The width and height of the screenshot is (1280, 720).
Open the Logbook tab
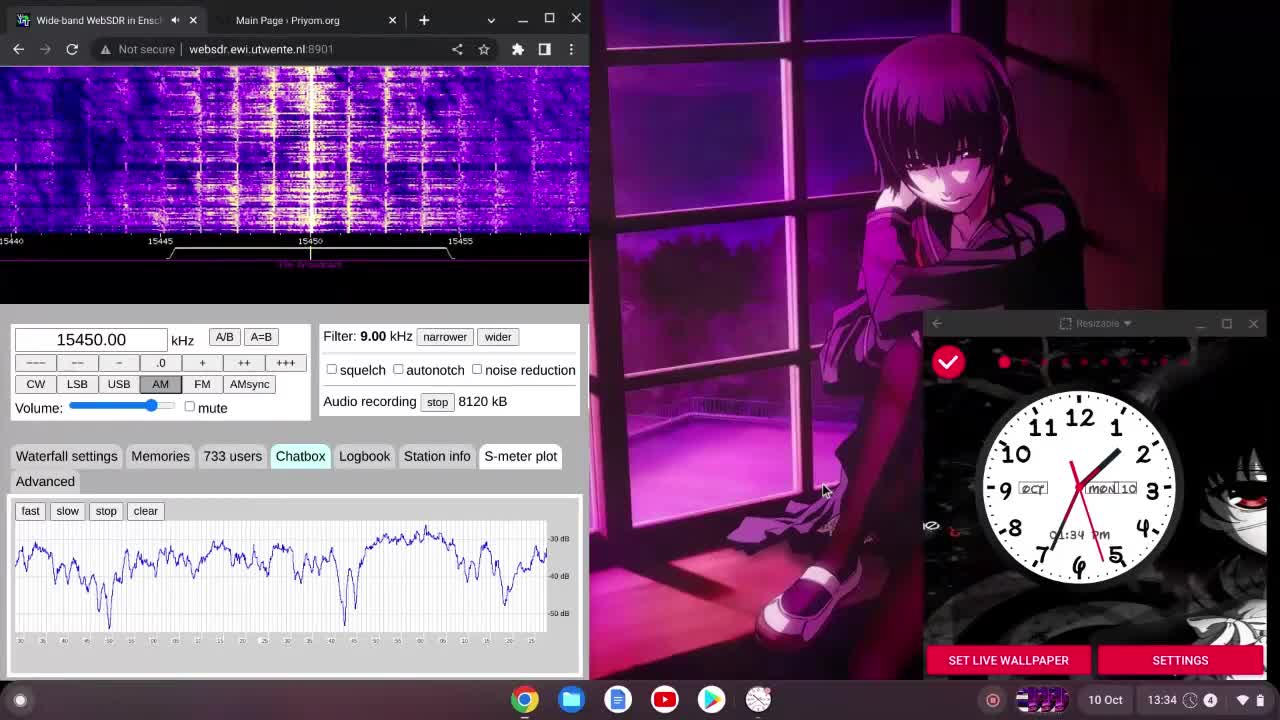click(x=364, y=456)
